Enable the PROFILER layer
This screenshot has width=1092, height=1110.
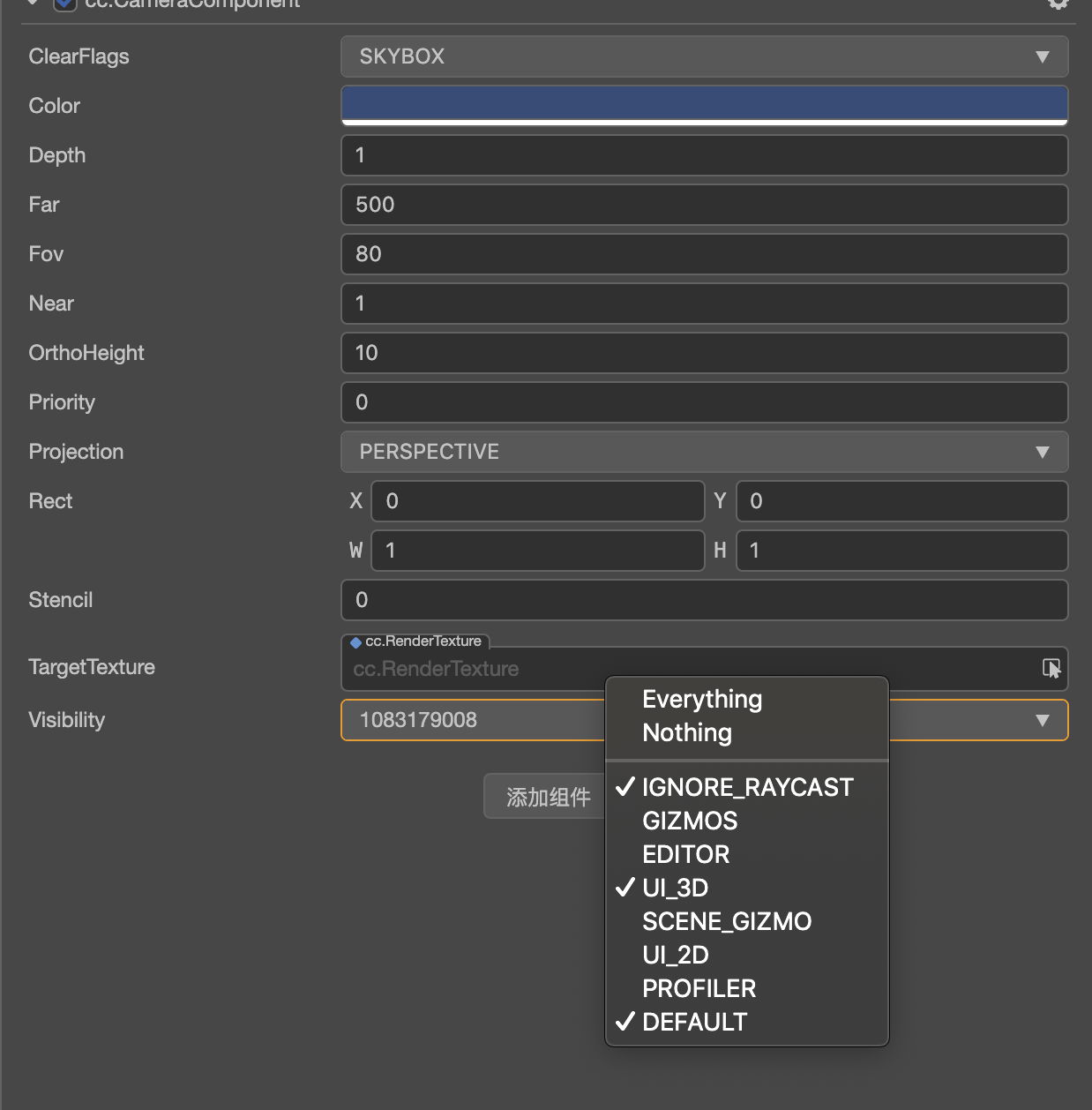[x=699, y=988]
